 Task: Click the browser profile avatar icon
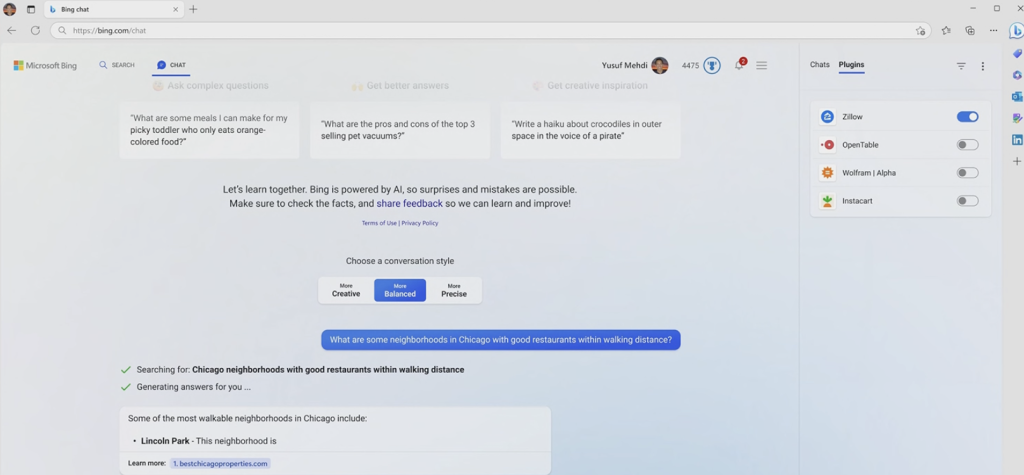pos(9,9)
